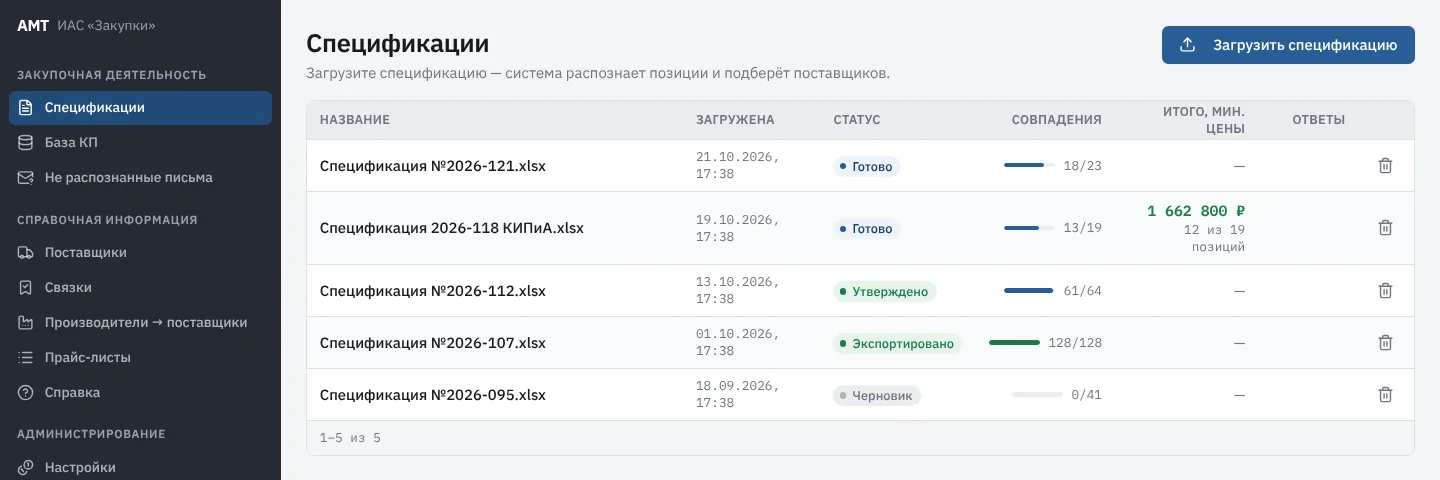Open Спецификация №2026-112.xlsx
Image resolution: width=1440 pixels, height=480 pixels.
[433, 291]
